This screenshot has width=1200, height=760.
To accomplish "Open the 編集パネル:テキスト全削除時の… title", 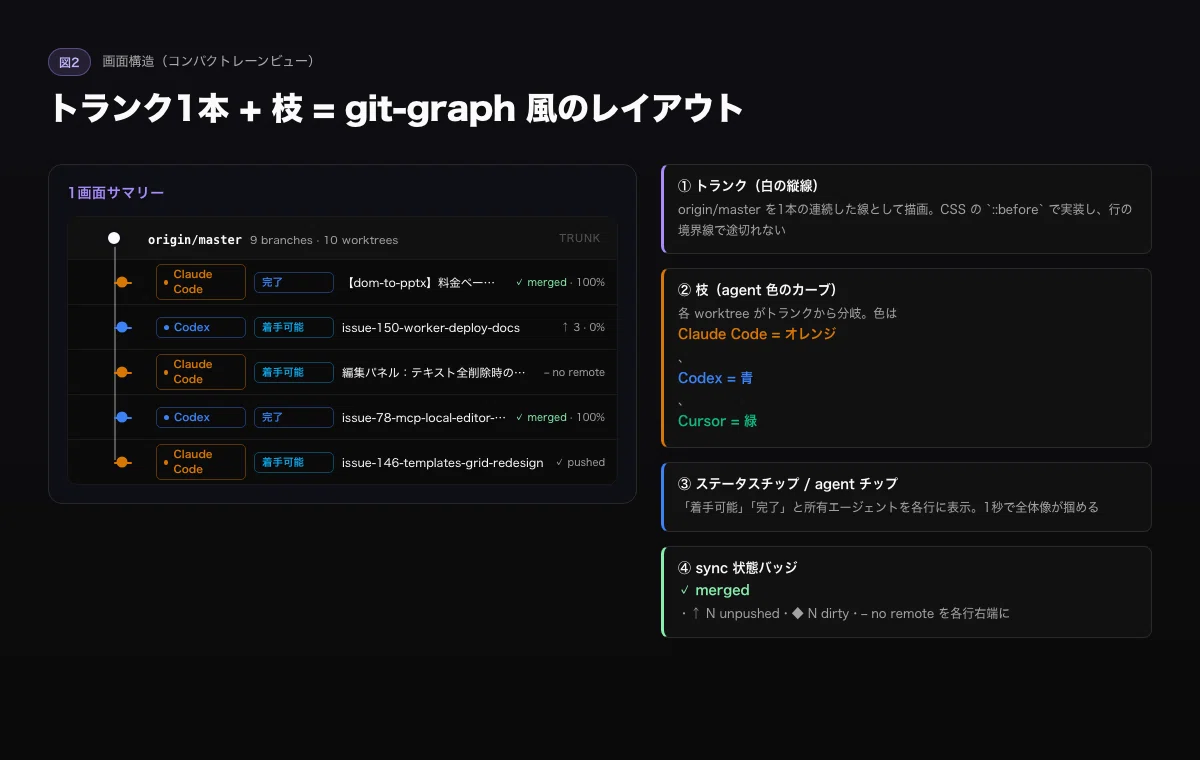I will point(434,372).
